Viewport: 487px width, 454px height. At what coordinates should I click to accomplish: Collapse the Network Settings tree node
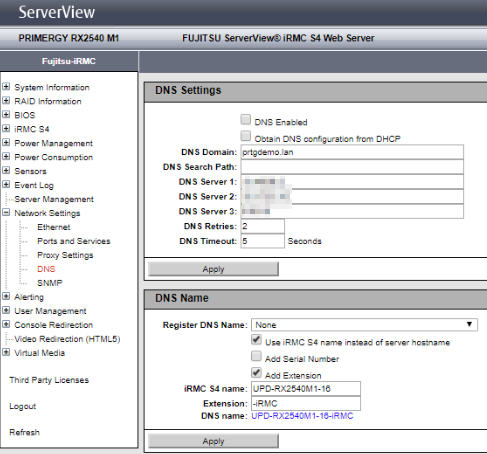(x=6, y=213)
